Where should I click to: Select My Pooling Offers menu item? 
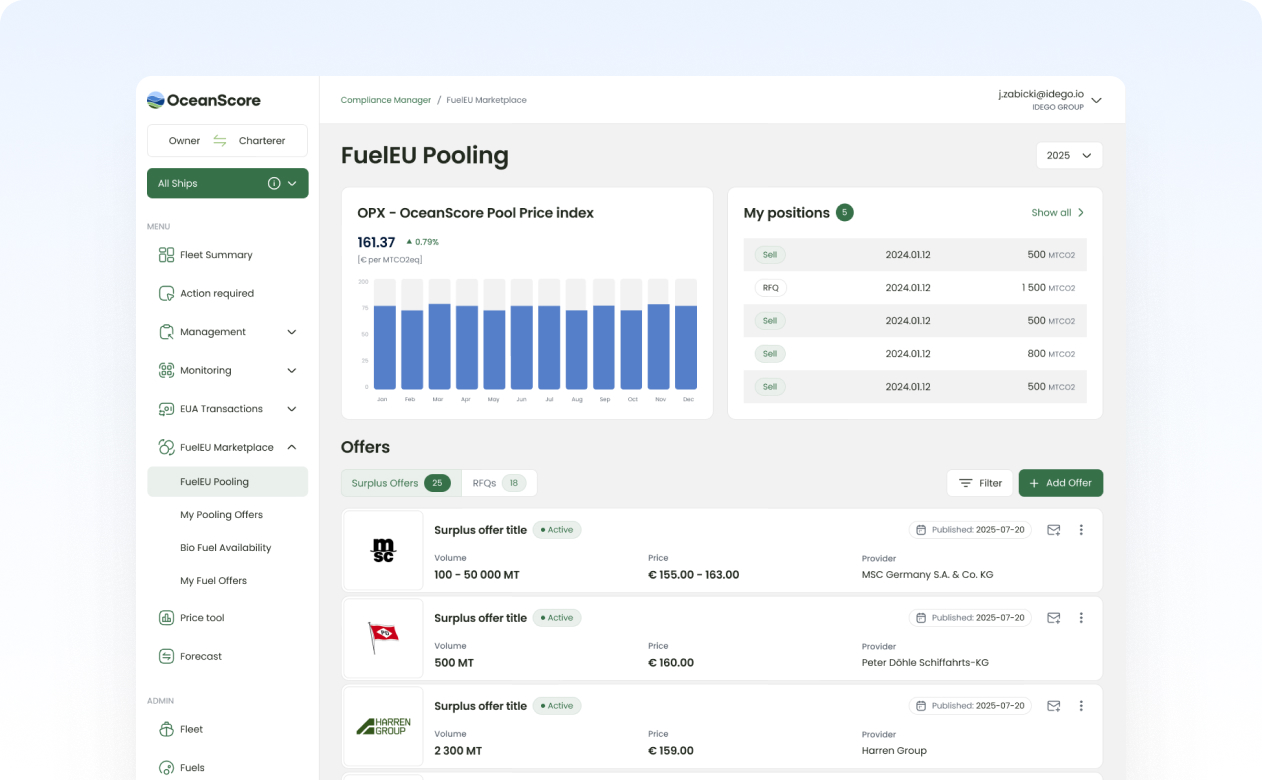coord(221,515)
